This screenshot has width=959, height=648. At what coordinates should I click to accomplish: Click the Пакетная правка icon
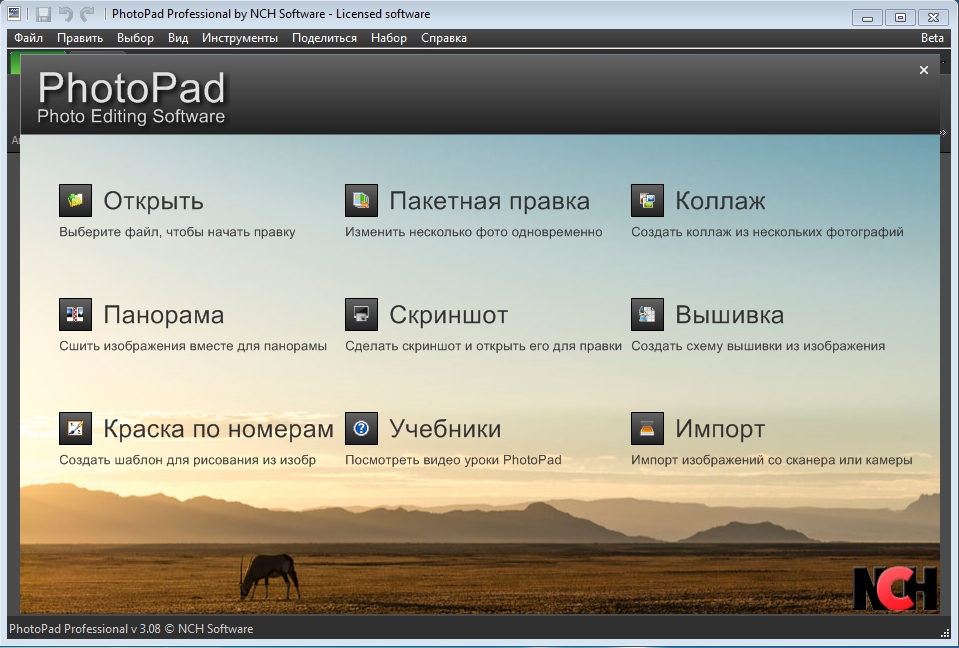361,201
